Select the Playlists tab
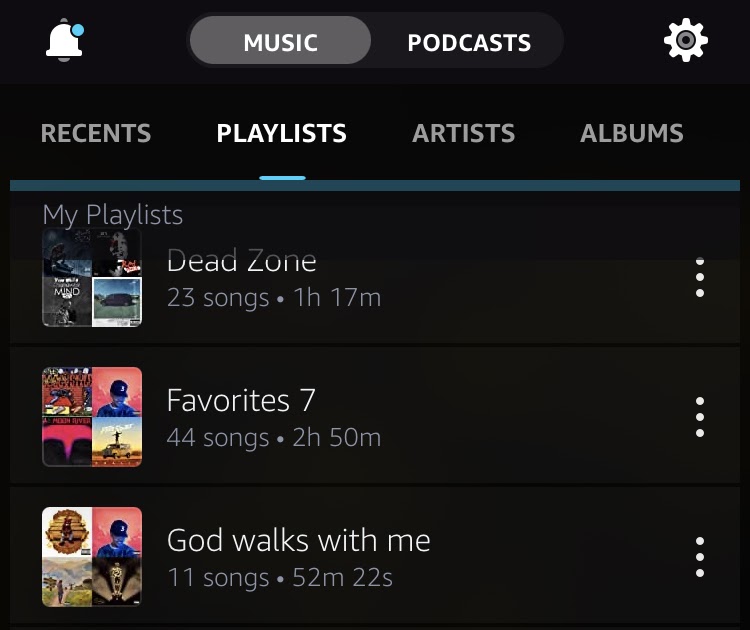 282,134
